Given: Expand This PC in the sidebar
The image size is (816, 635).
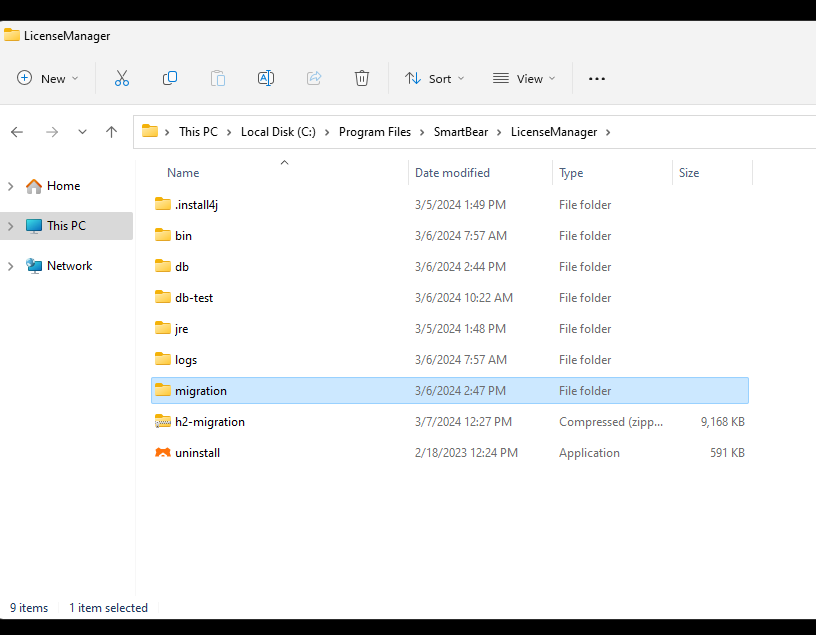Looking at the screenshot, I should coord(10,225).
